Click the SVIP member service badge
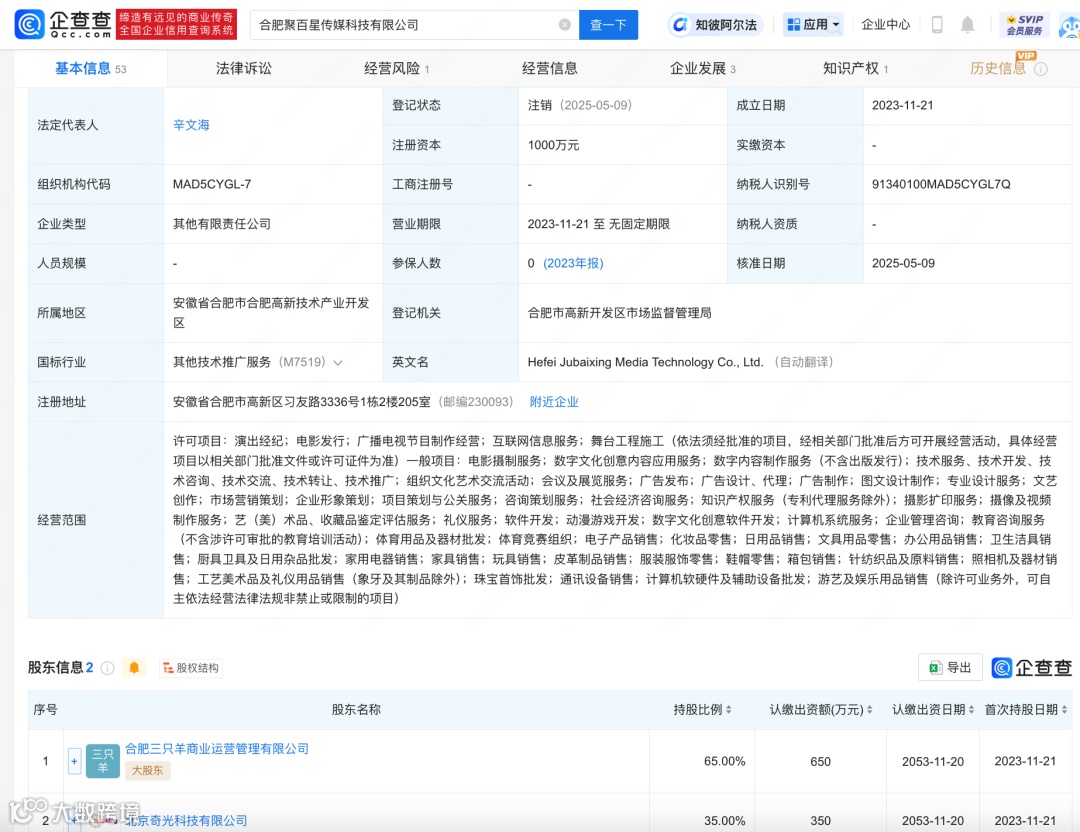The width and height of the screenshot is (1080, 832). [x=1024, y=25]
